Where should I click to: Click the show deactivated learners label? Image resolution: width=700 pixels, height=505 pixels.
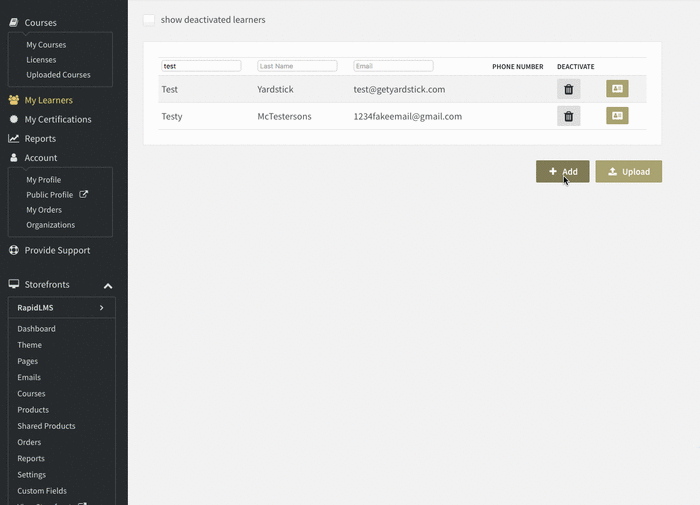coord(213,20)
